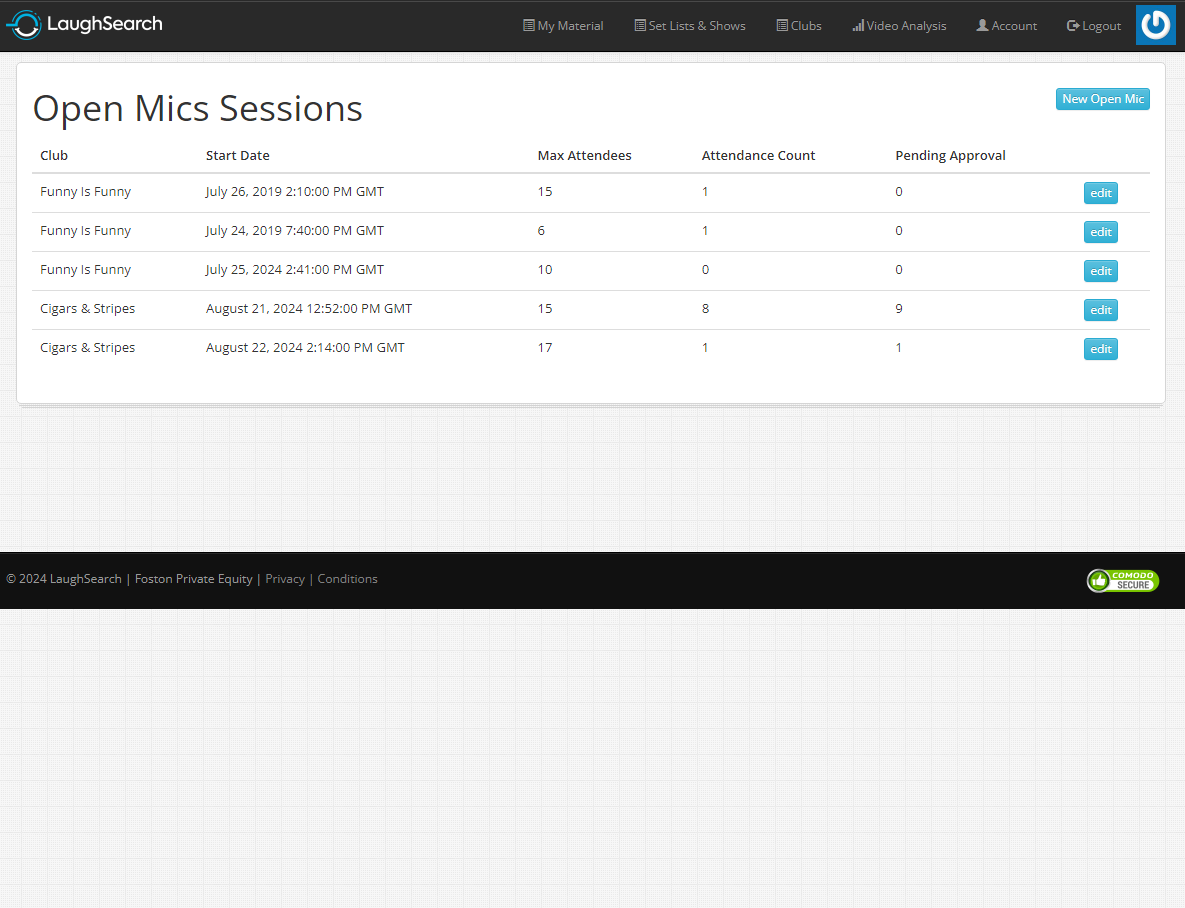The width and height of the screenshot is (1185, 908).
Task: Click the Attendance Count column header
Action: pos(758,156)
